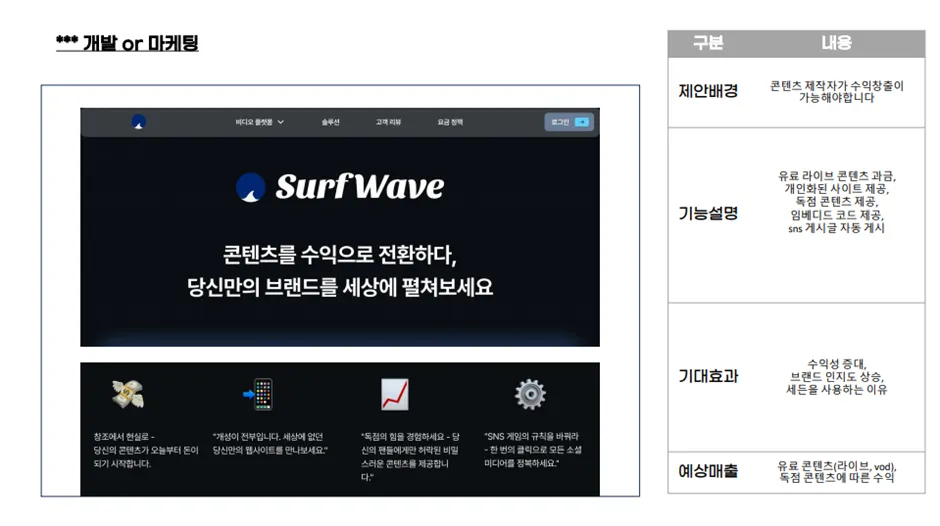Click the flying money icon
940x526 pixels.
[128, 395]
